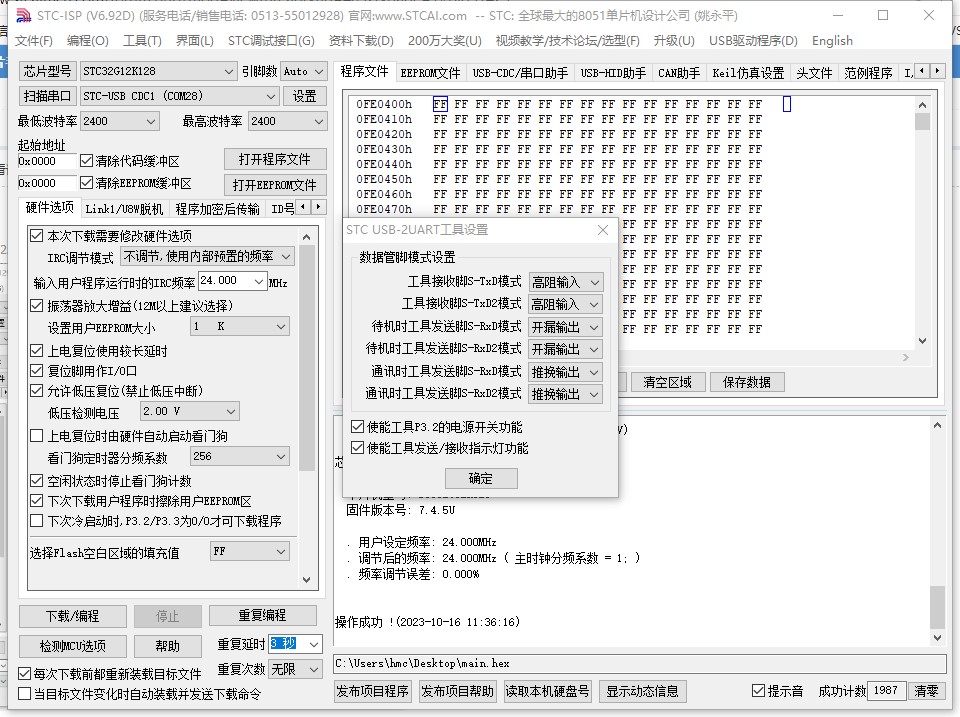
Task: Click 读取本机硬盘号 button
Action: click(547, 691)
